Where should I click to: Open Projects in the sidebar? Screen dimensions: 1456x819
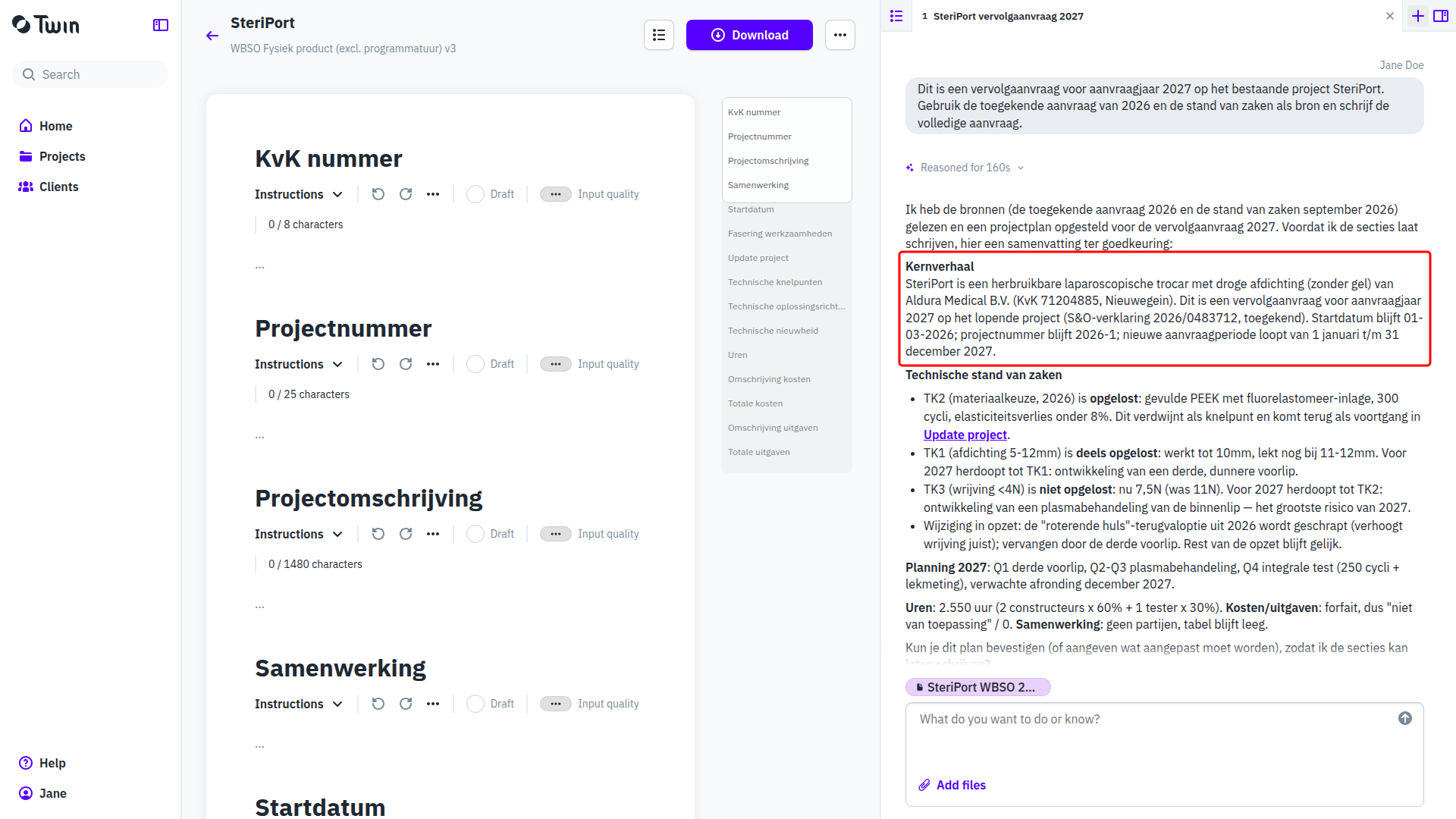(62, 156)
